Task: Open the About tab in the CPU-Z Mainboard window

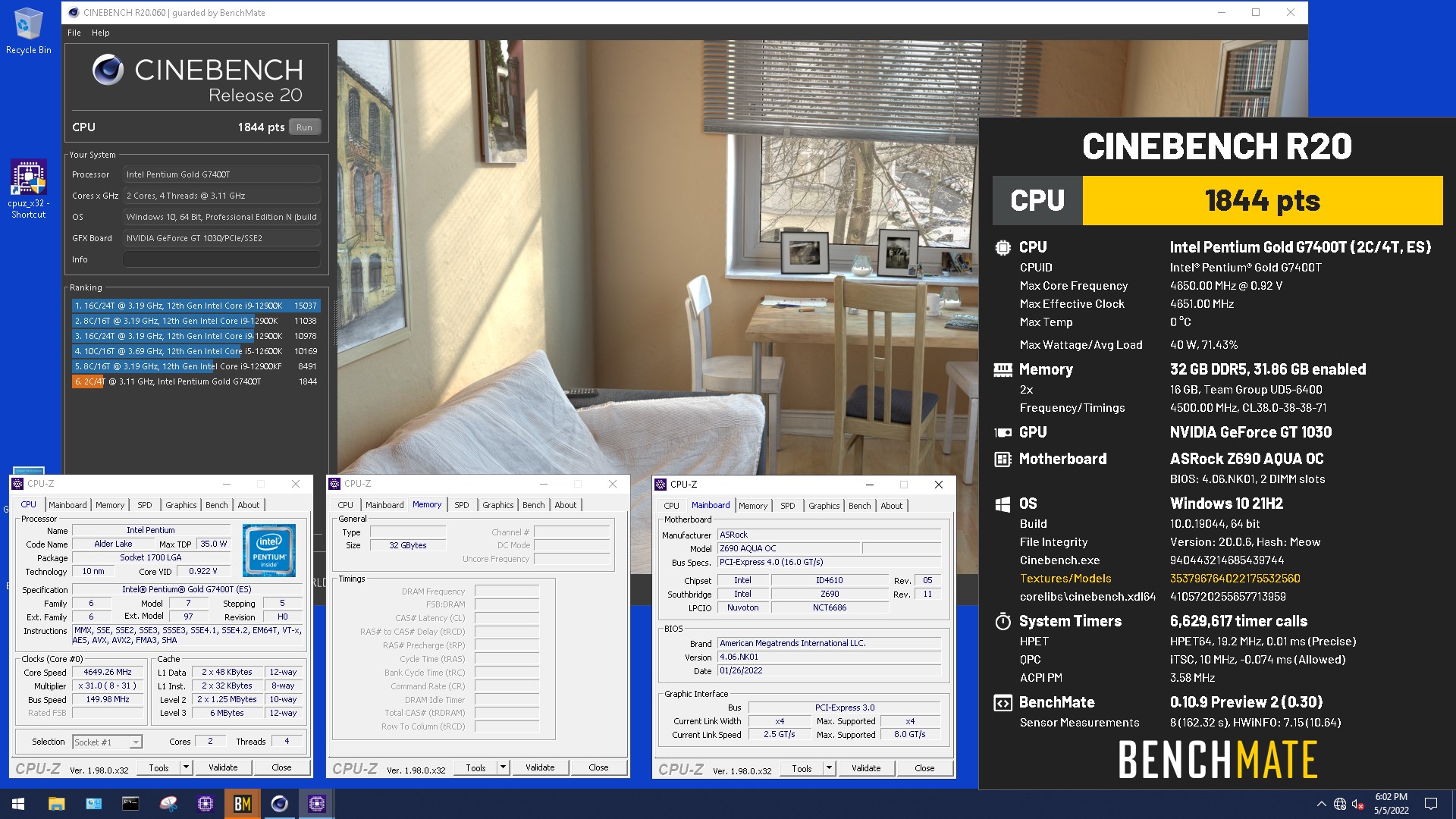Action: coord(892,506)
